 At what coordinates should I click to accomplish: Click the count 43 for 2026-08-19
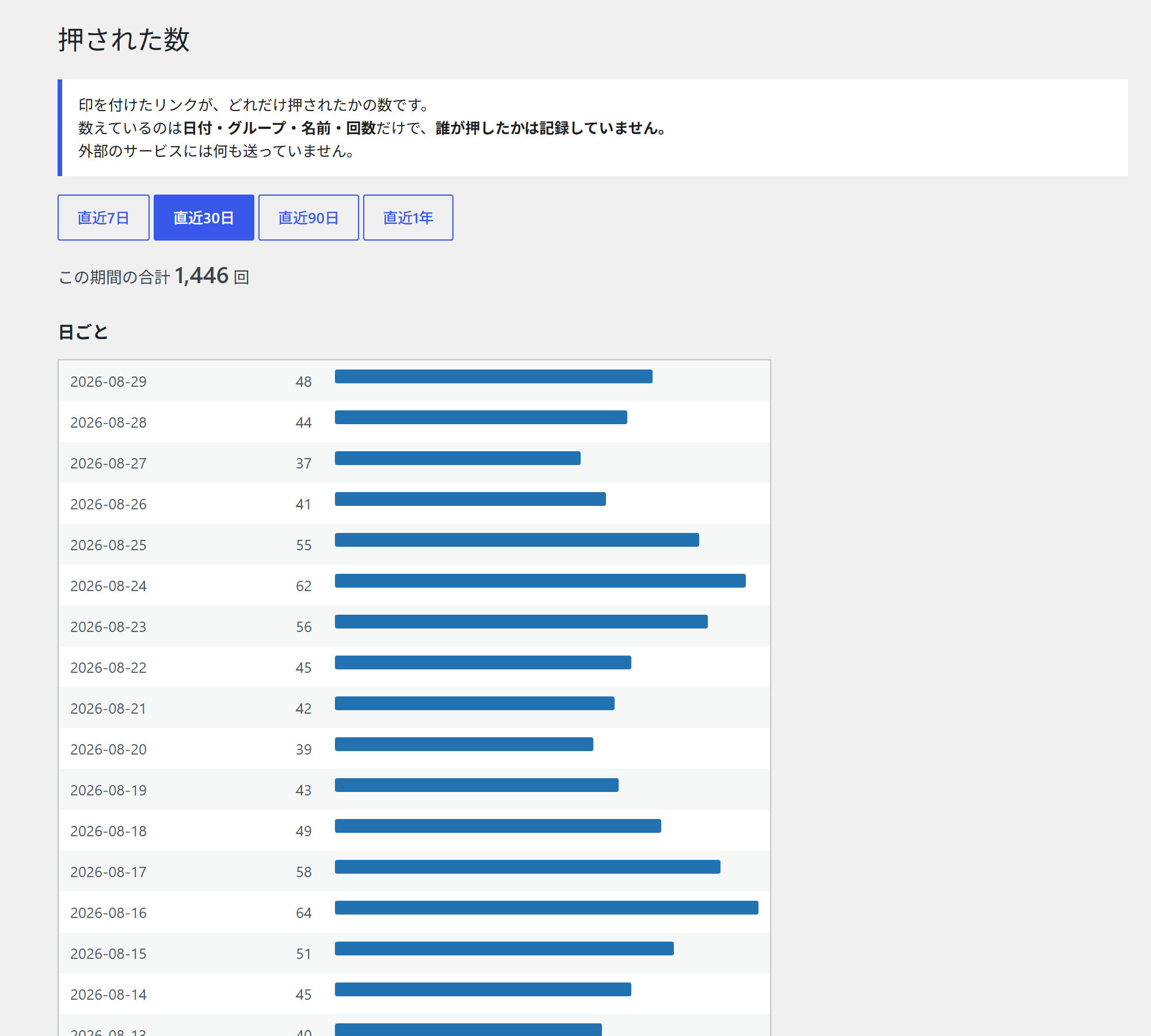304,790
